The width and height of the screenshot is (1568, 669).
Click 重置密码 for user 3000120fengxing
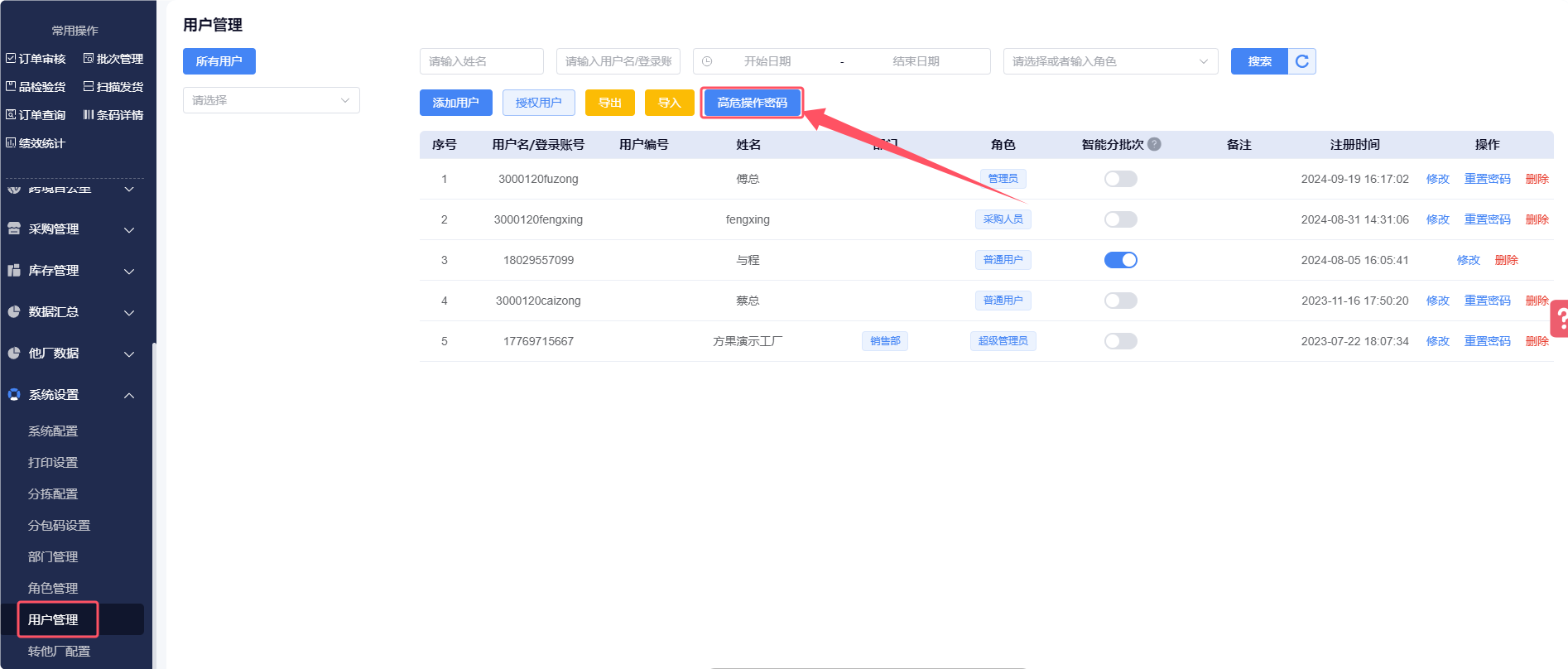1487,219
